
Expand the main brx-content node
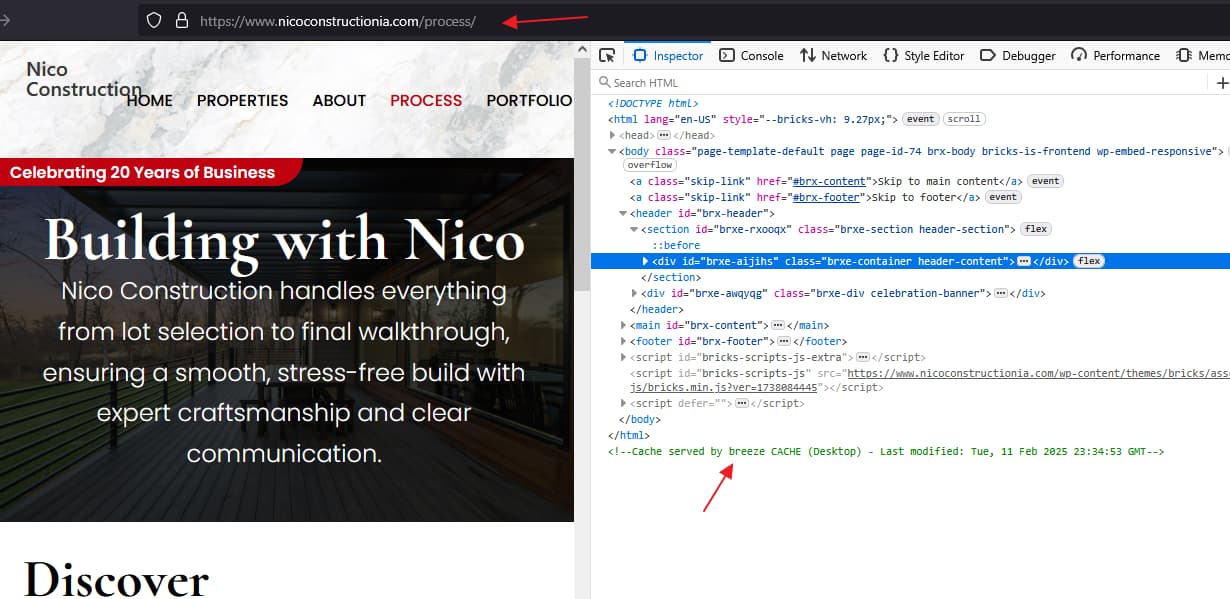(x=624, y=325)
